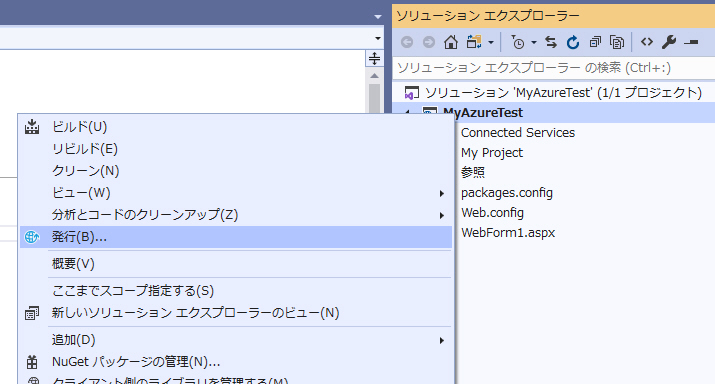Collapse all items using the stacked squares icon

click(x=595, y=42)
